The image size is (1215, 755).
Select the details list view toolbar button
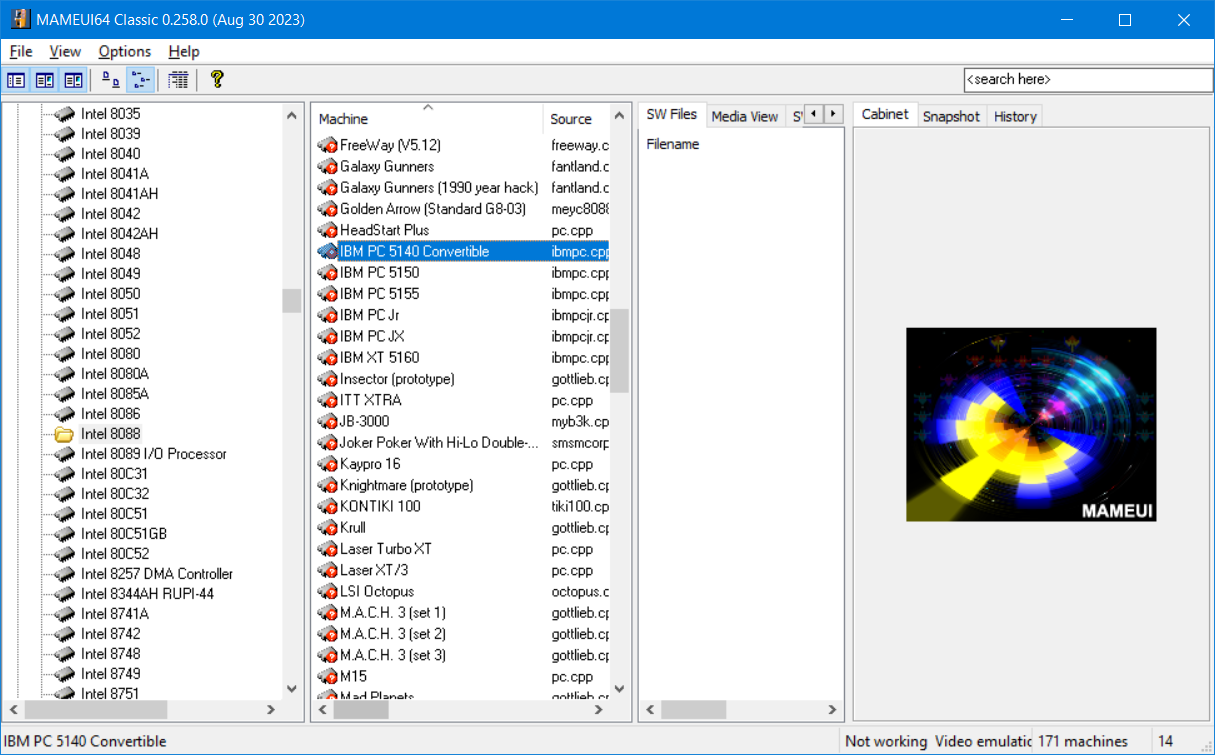pyautogui.click(x=178, y=80)
